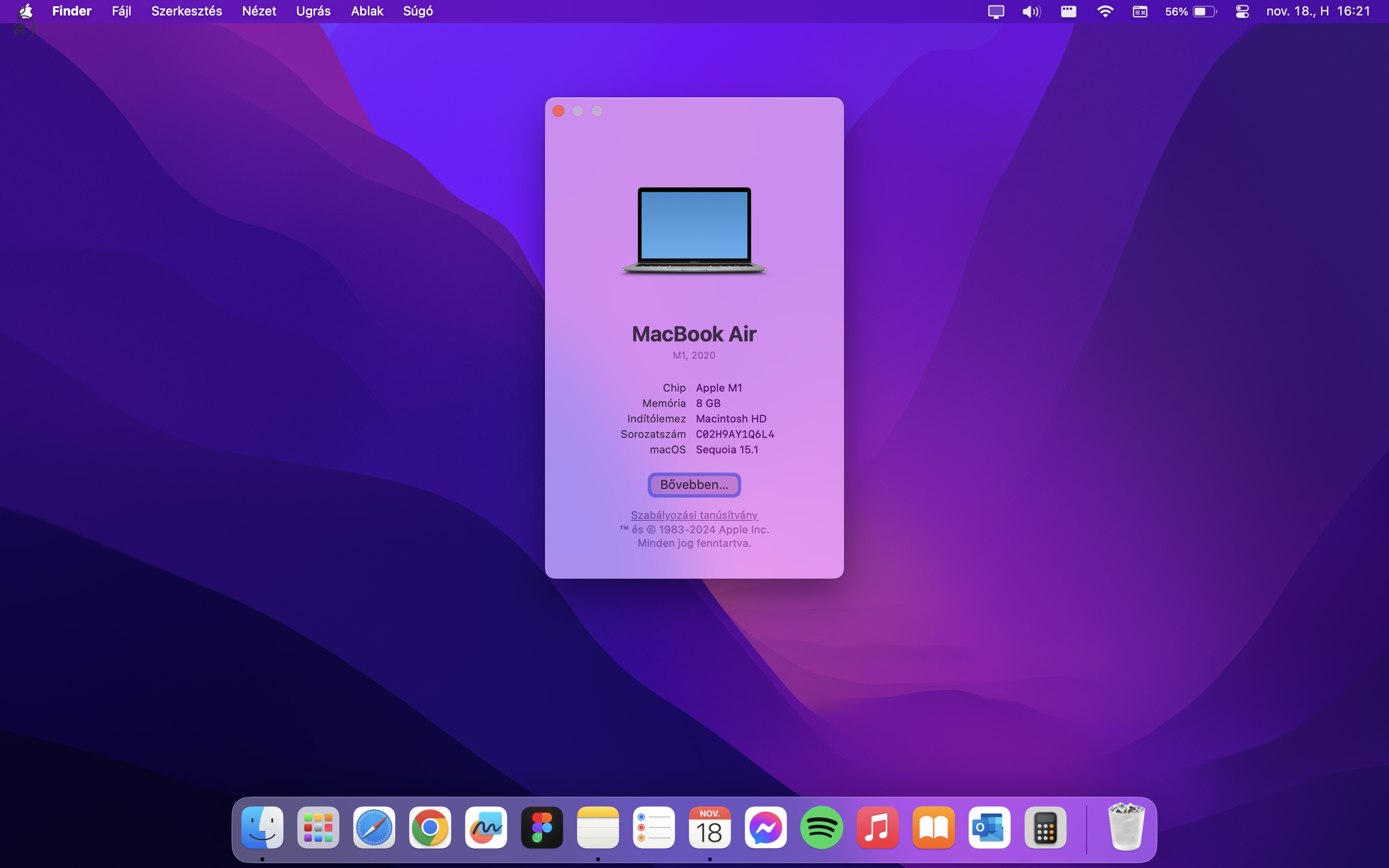Open Launchpad in the Dock
The height and width of the screenshot is (868, 1389).
pyautogui.click(x=318, y=827)
